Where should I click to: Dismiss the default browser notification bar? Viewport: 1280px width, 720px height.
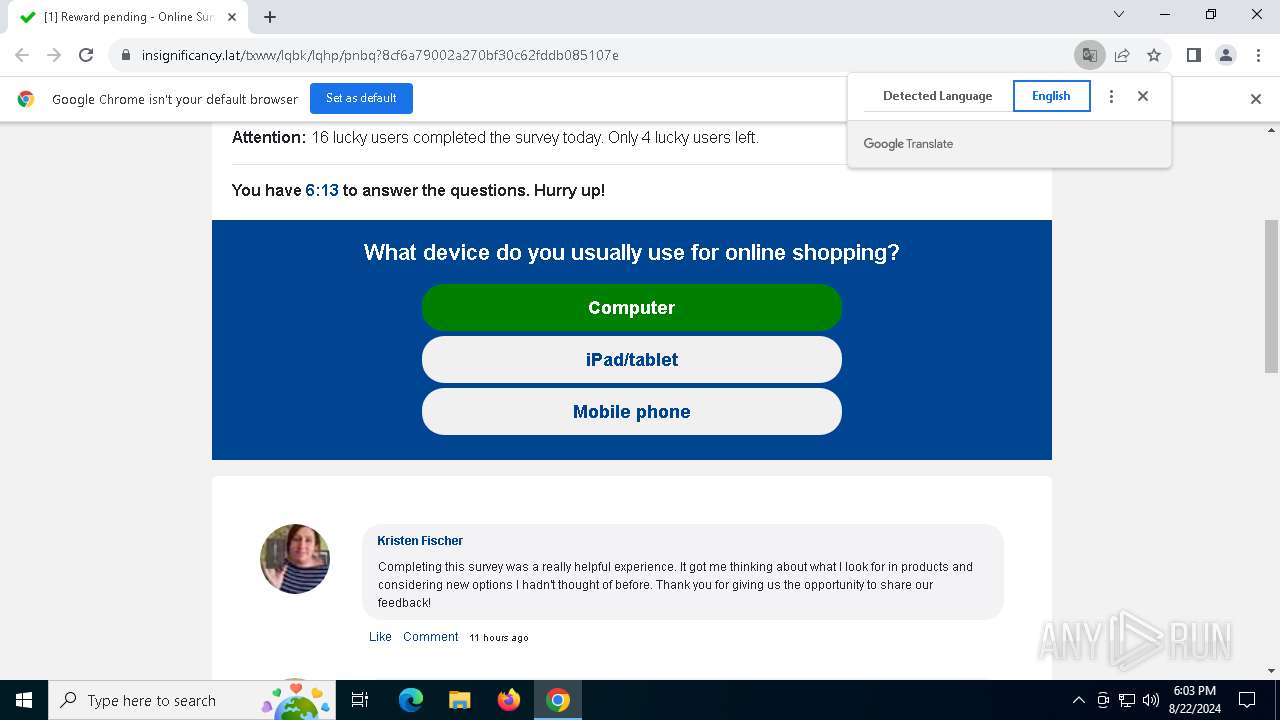click(1256, 99)
